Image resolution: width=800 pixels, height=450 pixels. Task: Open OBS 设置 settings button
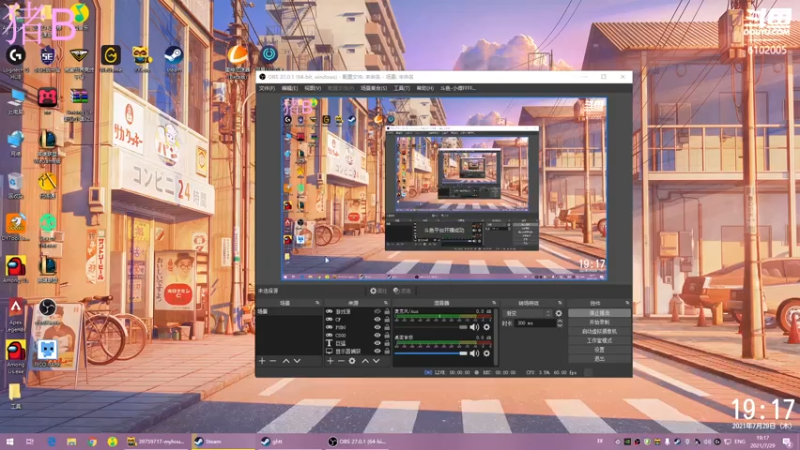(x=599, y=349)
